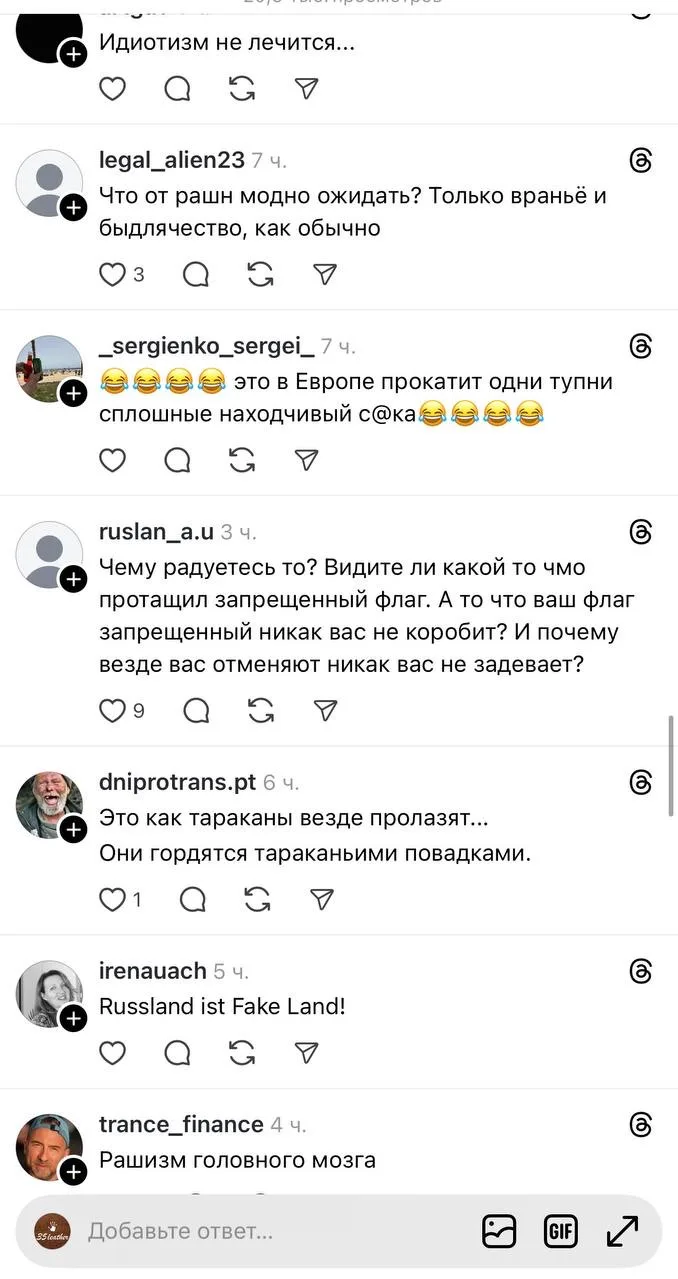
Task: Follow legal_alien23 via plus badge on avatar
Action: point(73,208)
